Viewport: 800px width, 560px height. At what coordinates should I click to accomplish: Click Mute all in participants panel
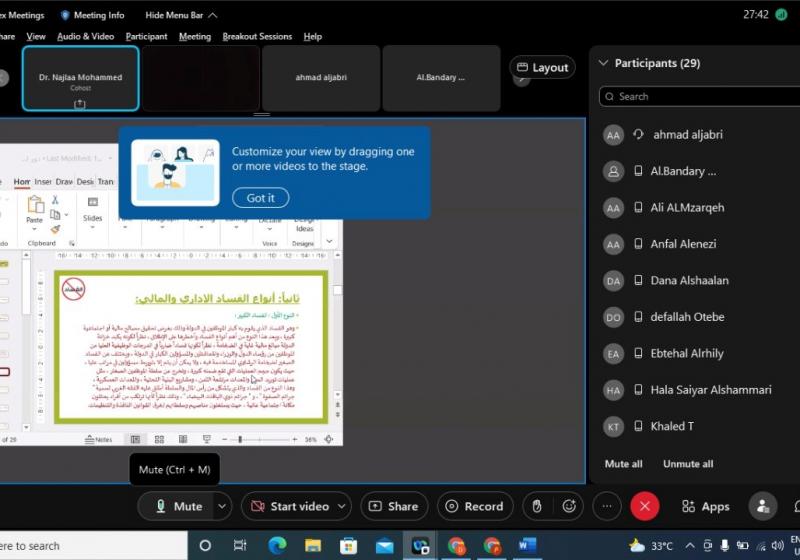624,464
